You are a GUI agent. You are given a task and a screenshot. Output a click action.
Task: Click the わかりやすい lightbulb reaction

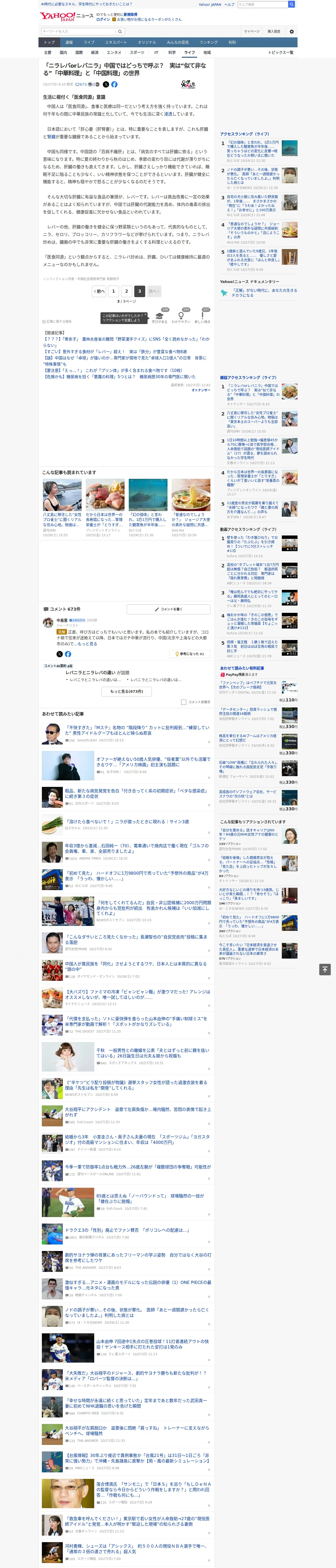coord(181,316)
